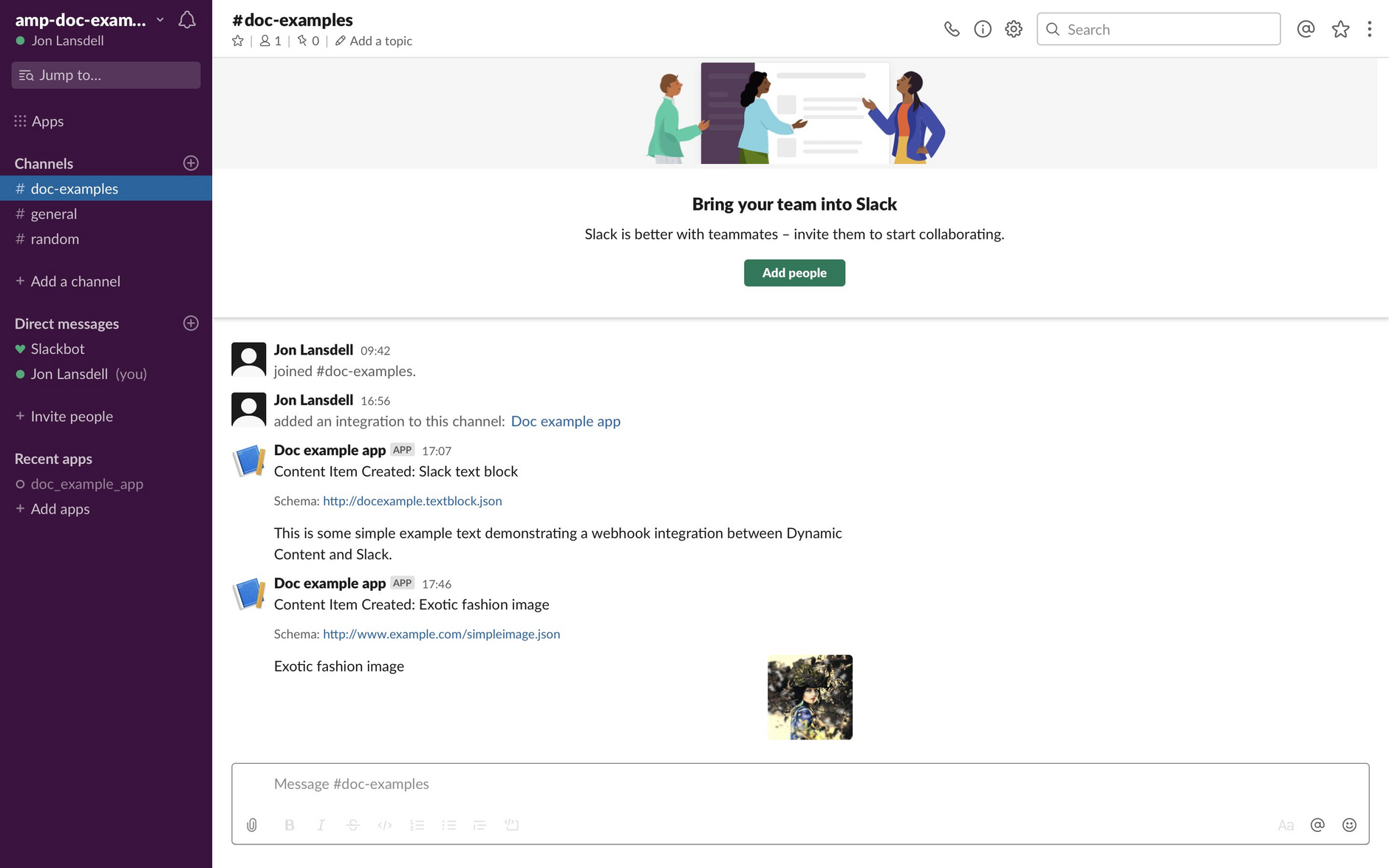This screenshot has width=1389, height=868.
Task: Open notification preferences bell icon
Action: pyautogui.click(x=187, y=20)
